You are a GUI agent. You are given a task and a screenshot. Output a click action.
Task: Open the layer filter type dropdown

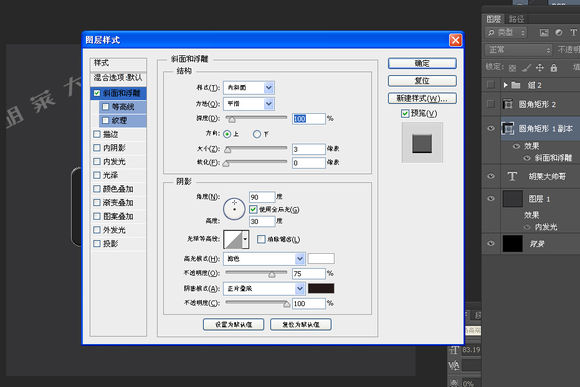506,33
